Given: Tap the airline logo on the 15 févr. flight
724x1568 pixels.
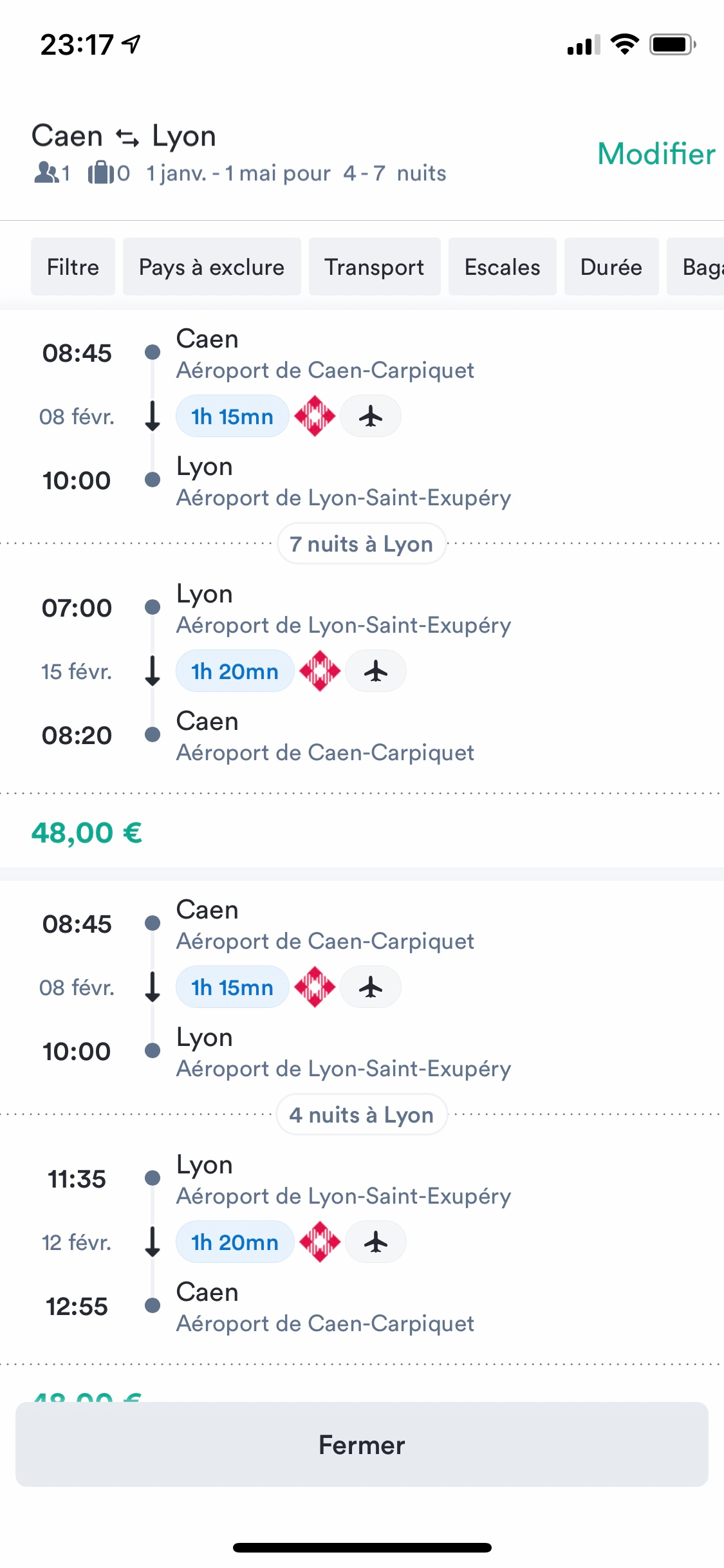Looking at the screenshot, I should click(320, 671).
